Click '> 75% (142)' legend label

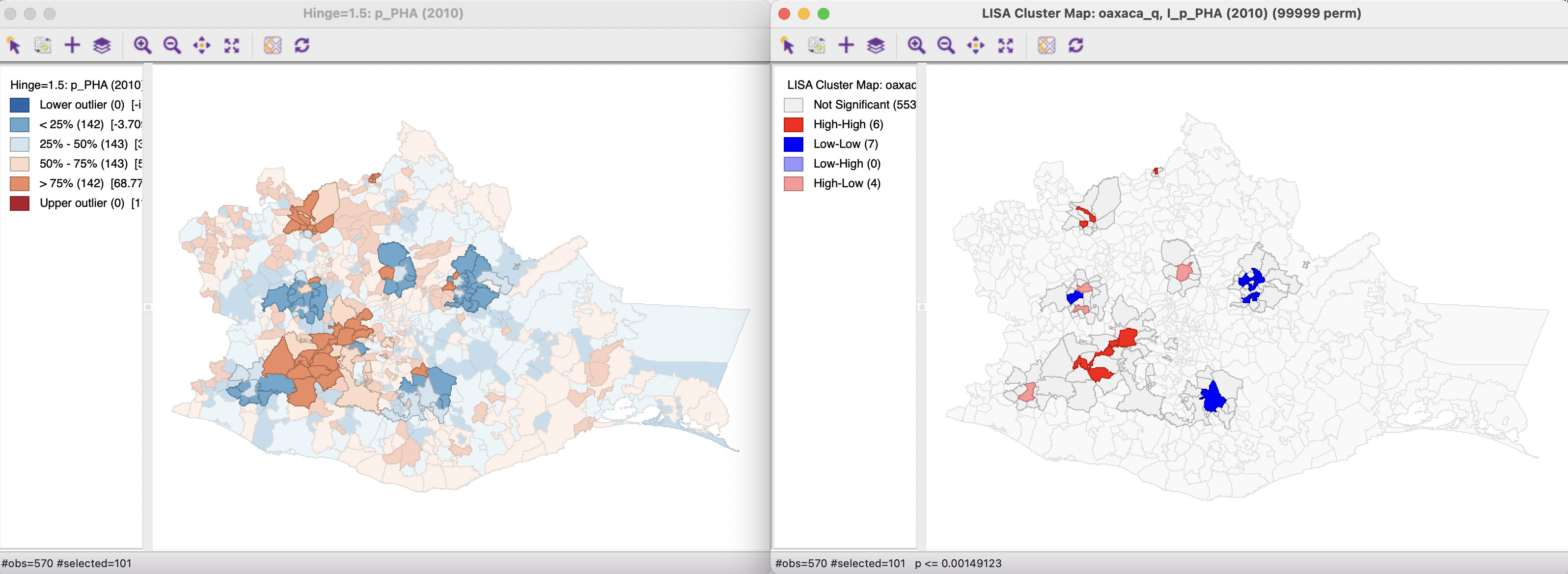[71, 183]
